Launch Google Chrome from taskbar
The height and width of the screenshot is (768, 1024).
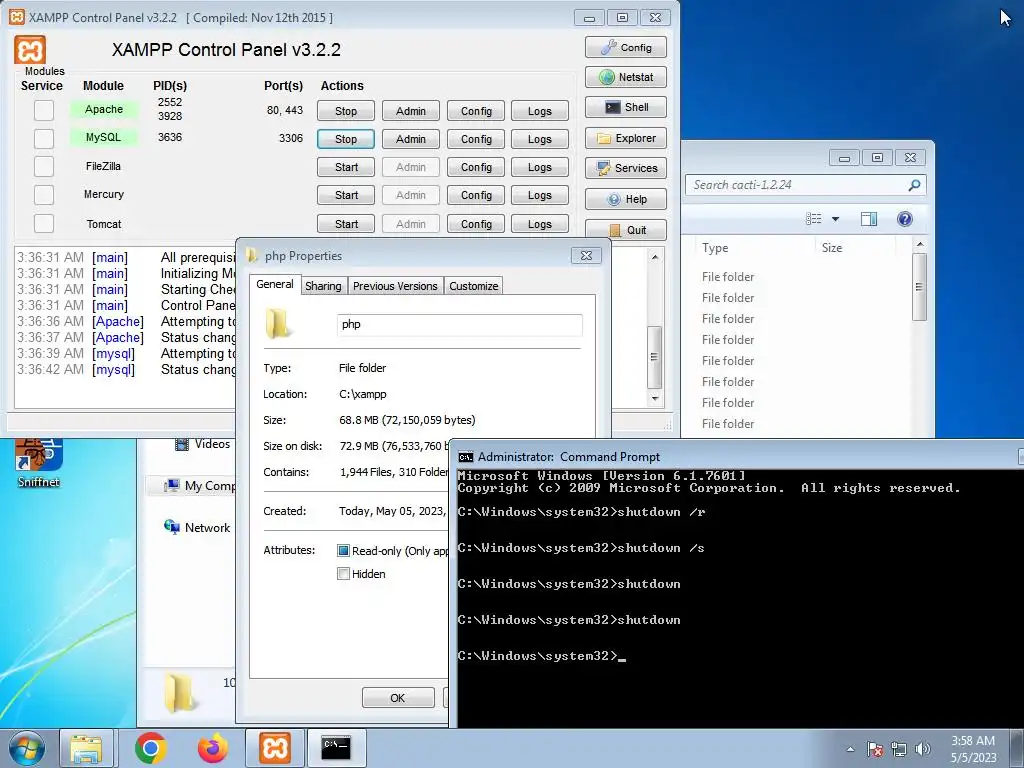point(150,748)
